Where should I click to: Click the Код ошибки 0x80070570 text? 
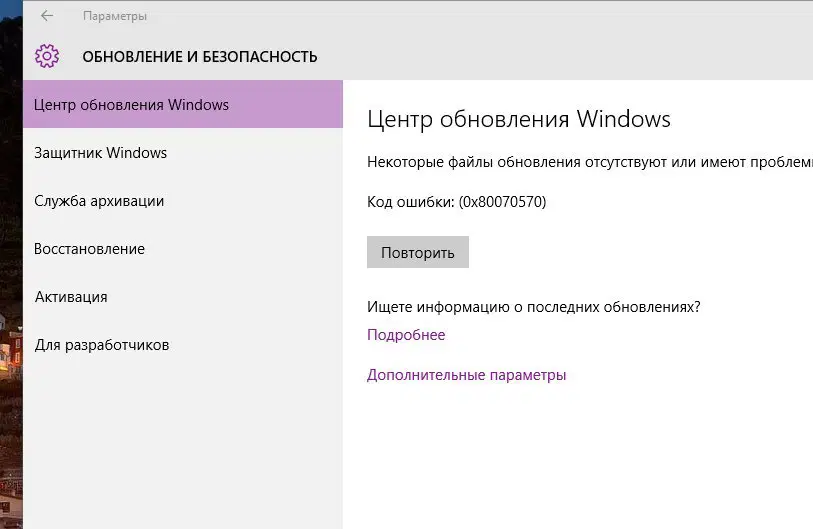coord(456,202)
